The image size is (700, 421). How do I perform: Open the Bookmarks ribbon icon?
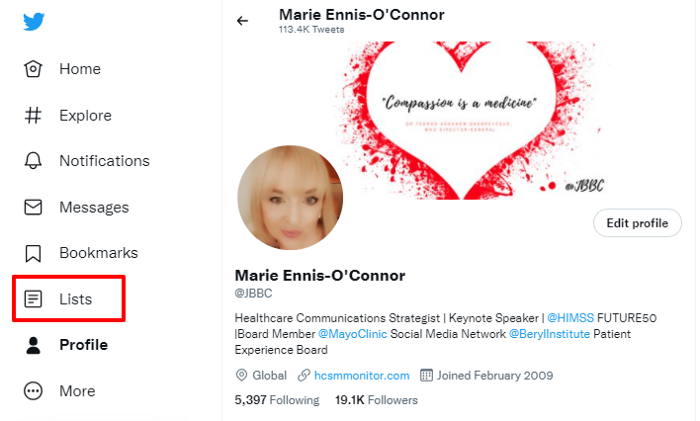pos(33,253)
